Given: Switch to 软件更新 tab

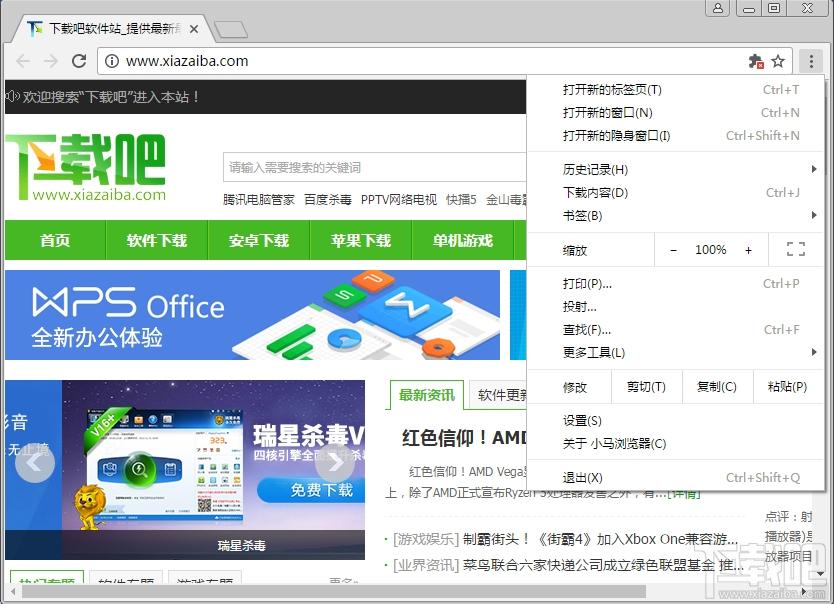Looking at the screenshot, I should coord(499,395).
